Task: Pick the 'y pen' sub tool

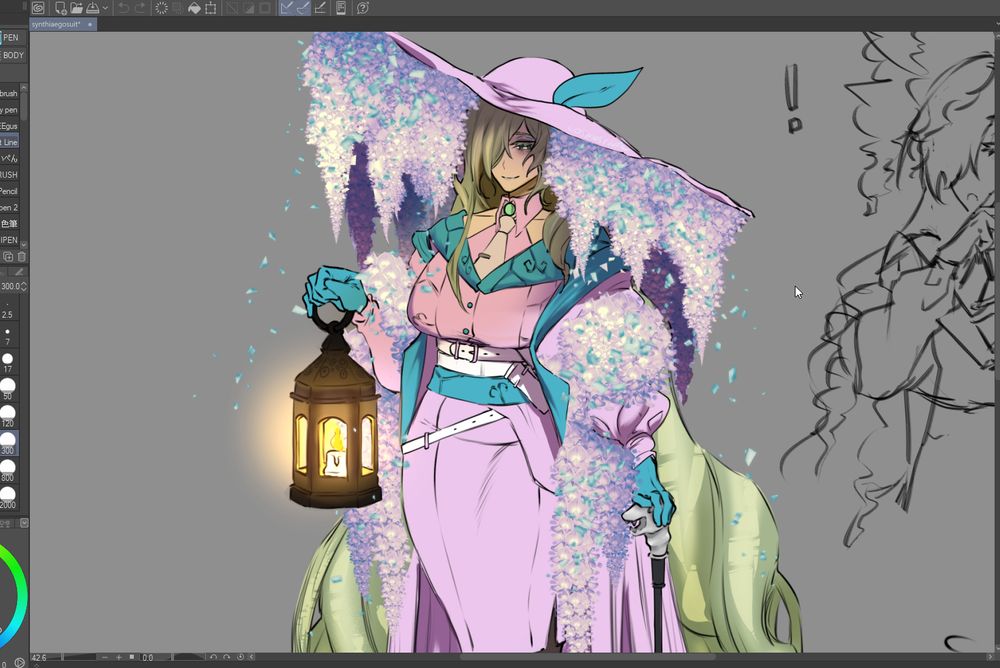Action: (9, 110)
